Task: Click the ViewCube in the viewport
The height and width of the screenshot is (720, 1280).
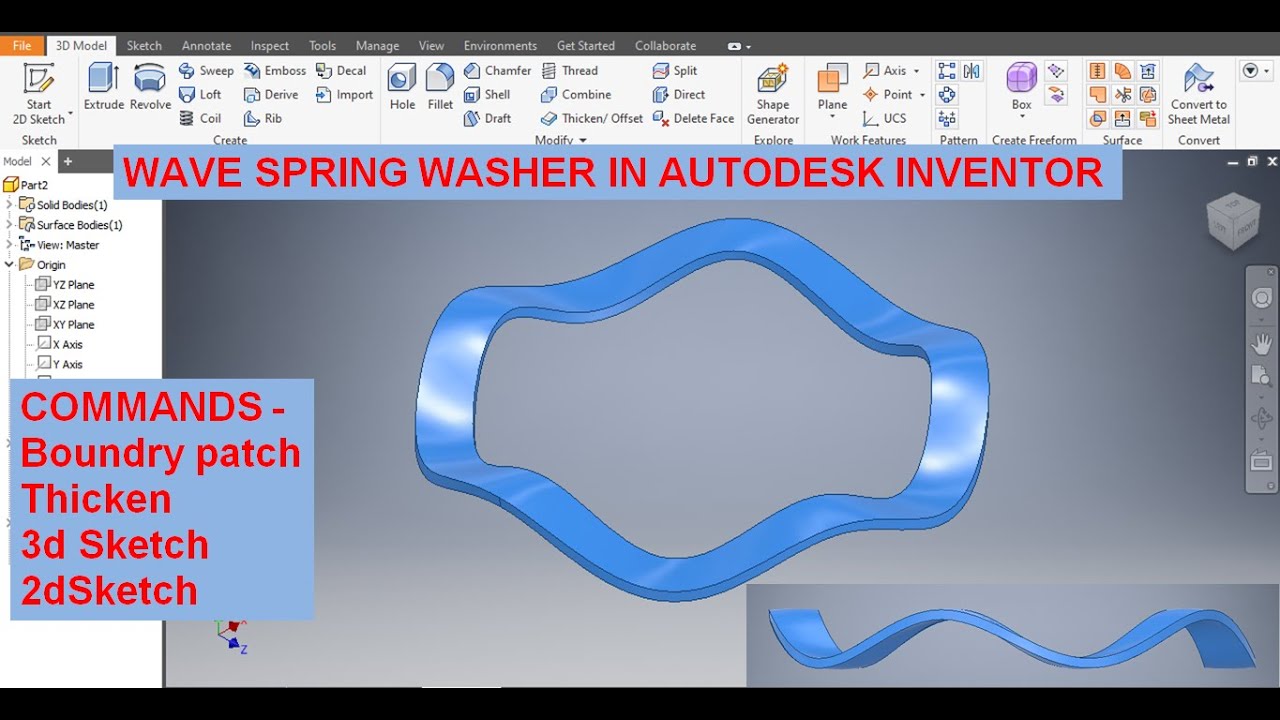Action: (1233, 220)
